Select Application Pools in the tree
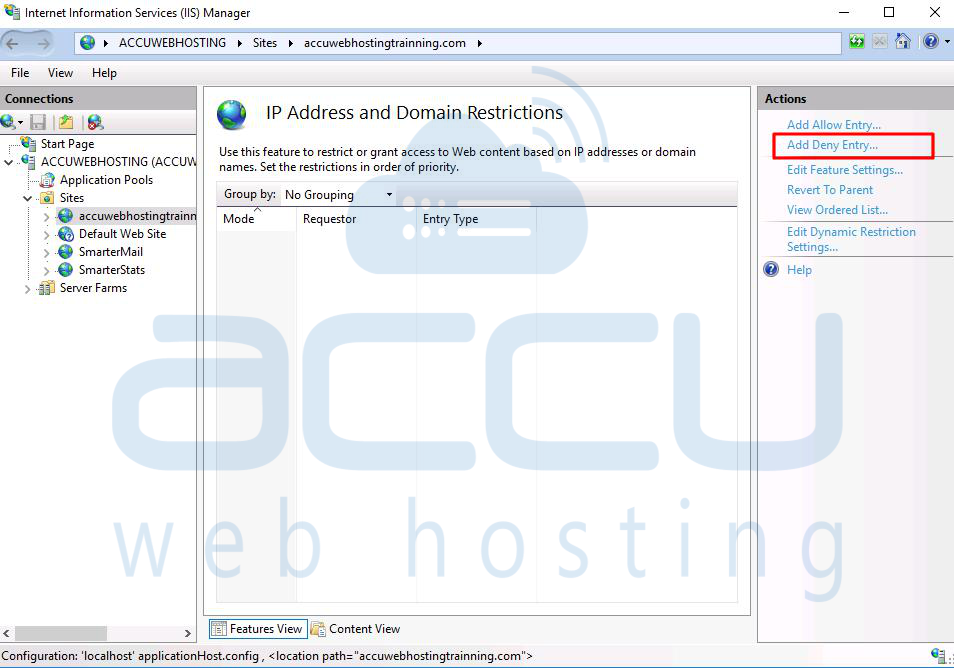The image size is (954, 668). coord(106,180)
